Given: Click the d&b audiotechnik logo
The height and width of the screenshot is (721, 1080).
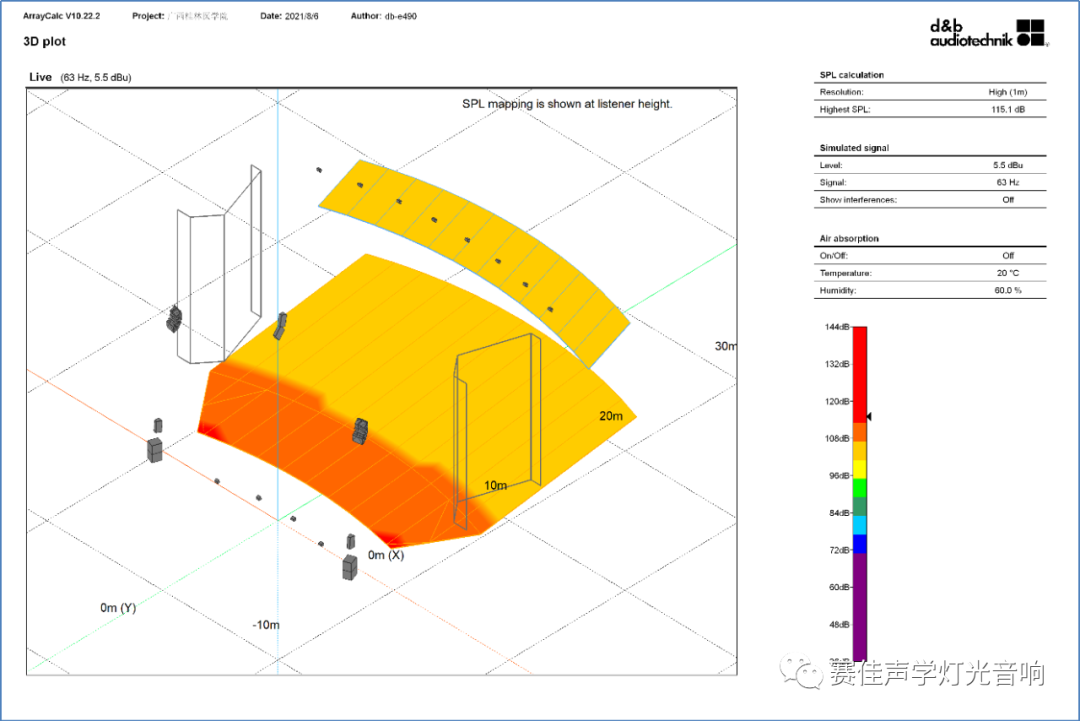Looking at the screenshot, I should 989,33.
